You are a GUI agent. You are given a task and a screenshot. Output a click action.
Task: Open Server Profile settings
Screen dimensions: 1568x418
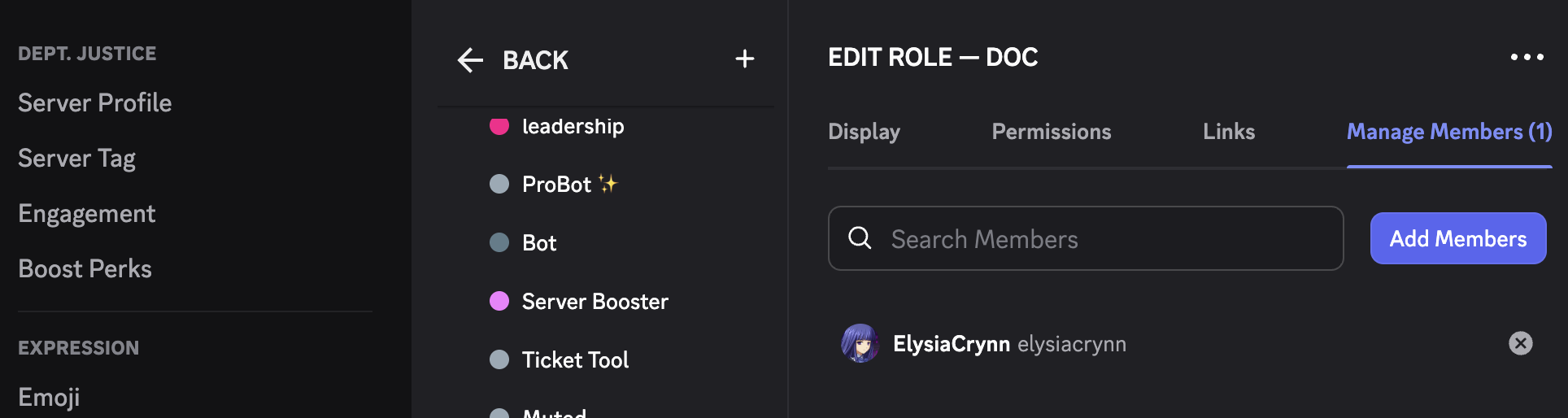(95, 103)
